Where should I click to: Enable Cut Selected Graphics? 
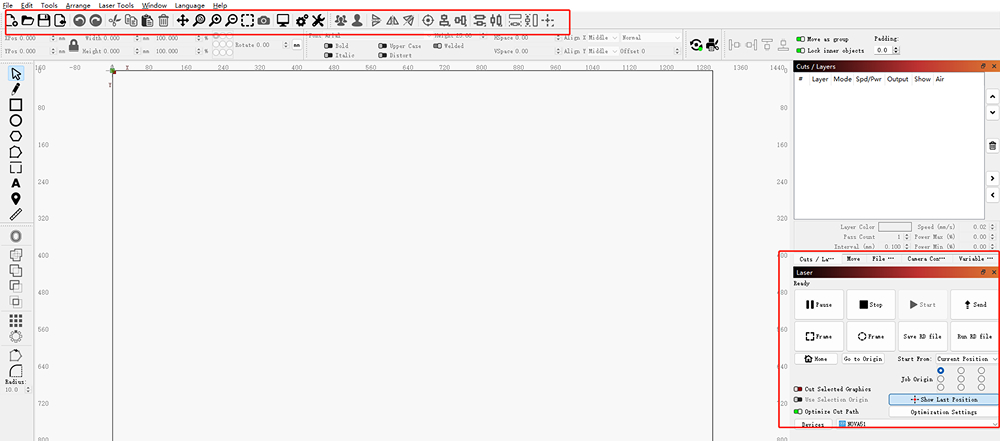pos(798,389)
